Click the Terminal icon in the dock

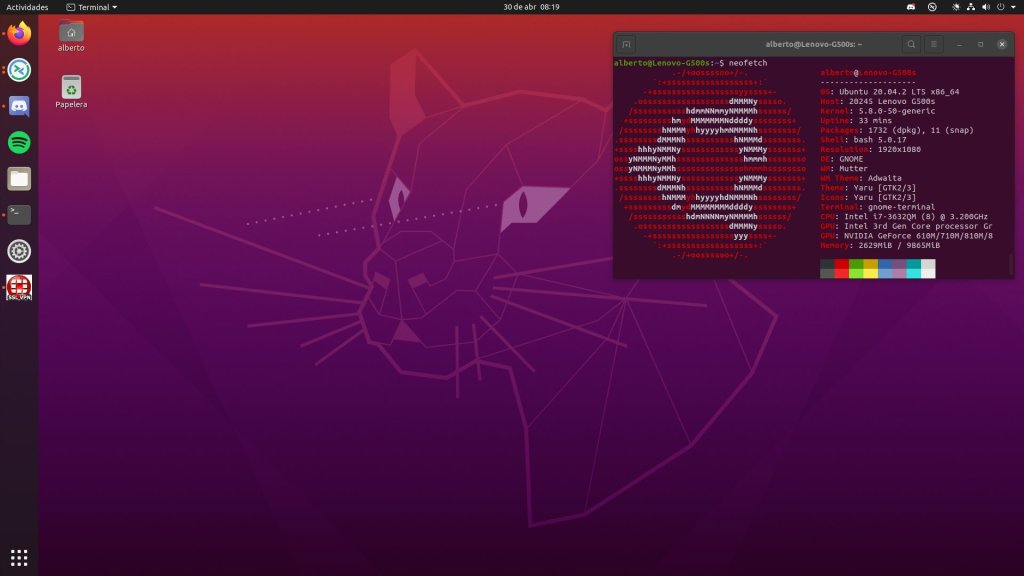(20, 214)
